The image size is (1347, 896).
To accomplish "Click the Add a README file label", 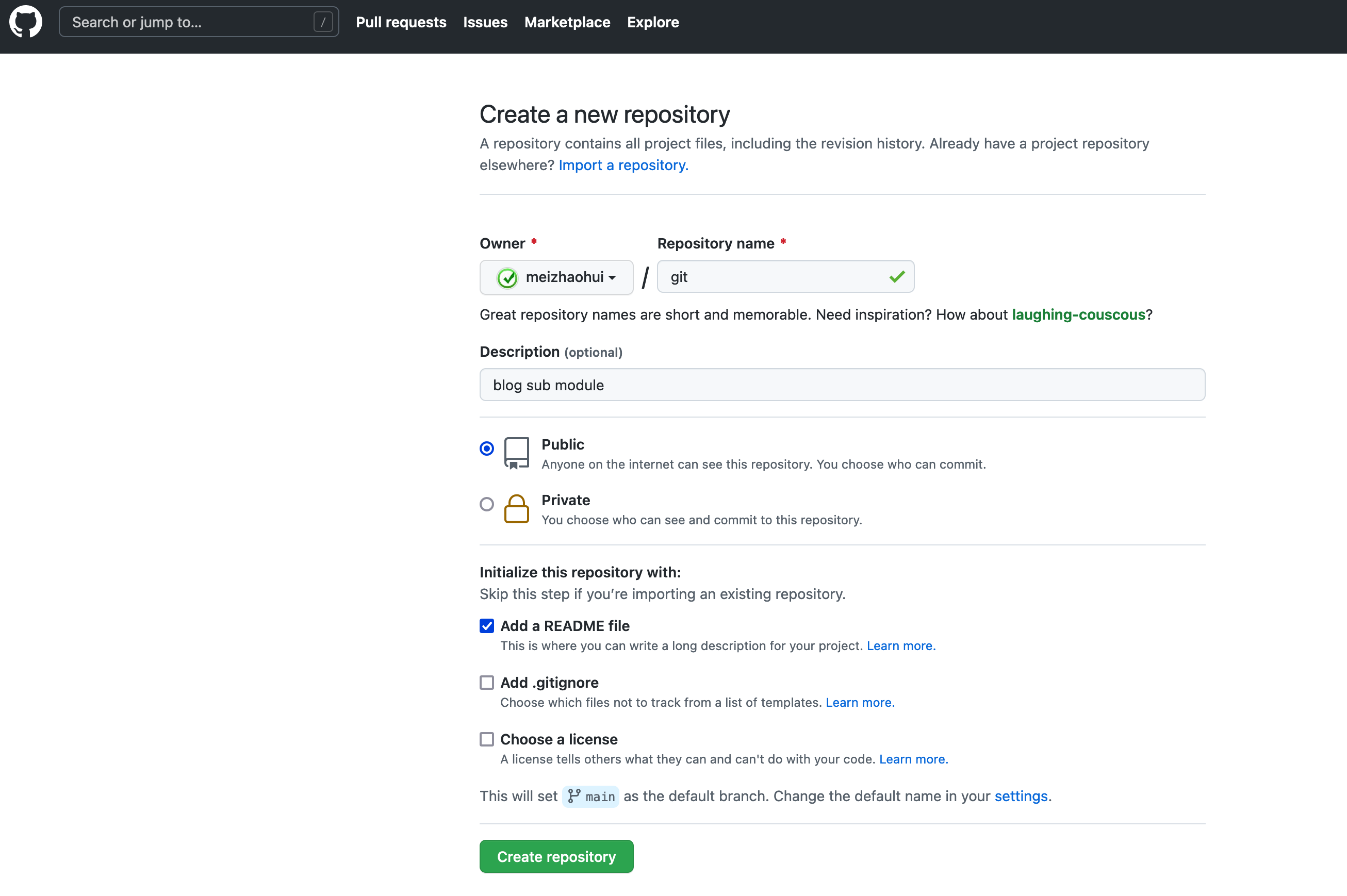I will click(565, 626).
